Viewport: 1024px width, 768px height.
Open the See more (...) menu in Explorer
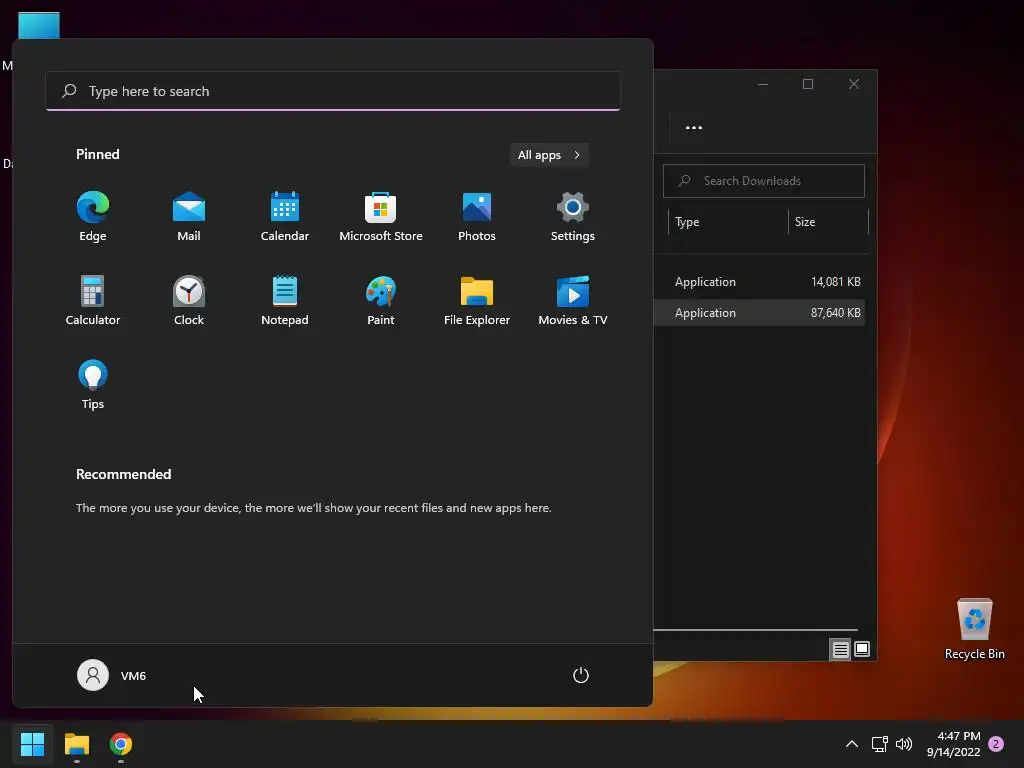tap(694, 128)
